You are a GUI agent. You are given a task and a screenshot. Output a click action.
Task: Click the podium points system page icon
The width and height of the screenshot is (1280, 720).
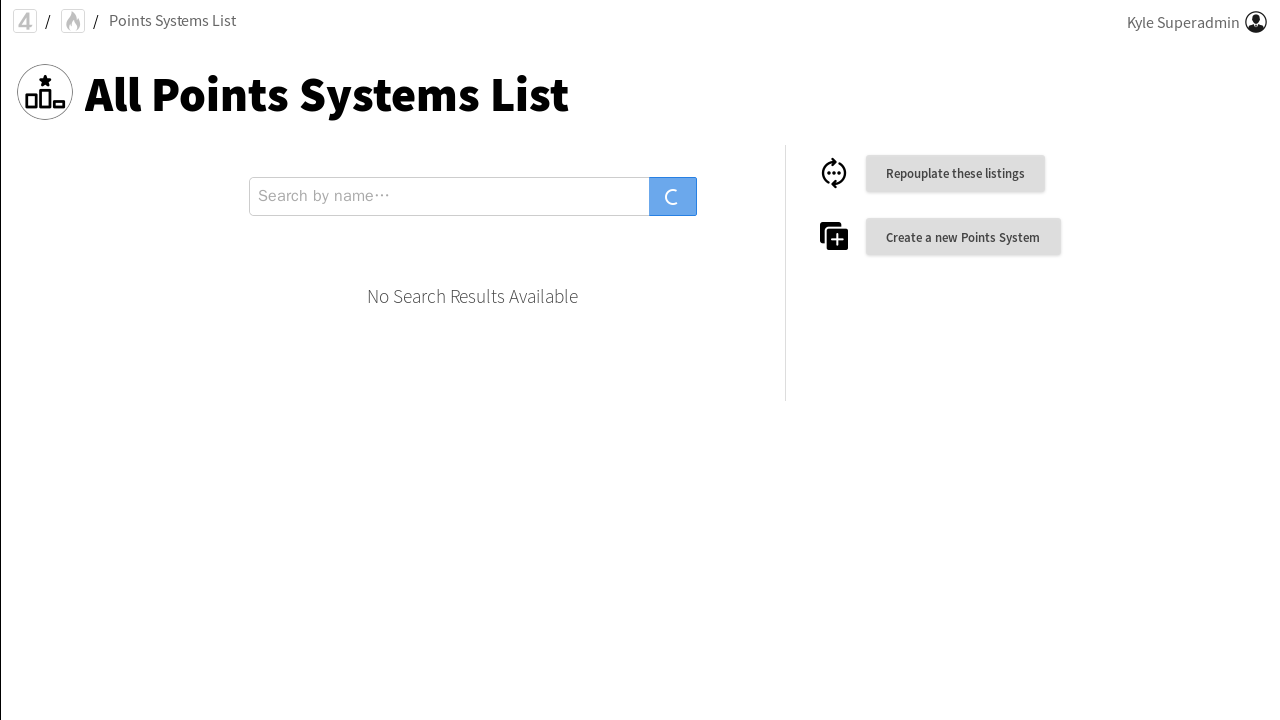pos(45,92)
